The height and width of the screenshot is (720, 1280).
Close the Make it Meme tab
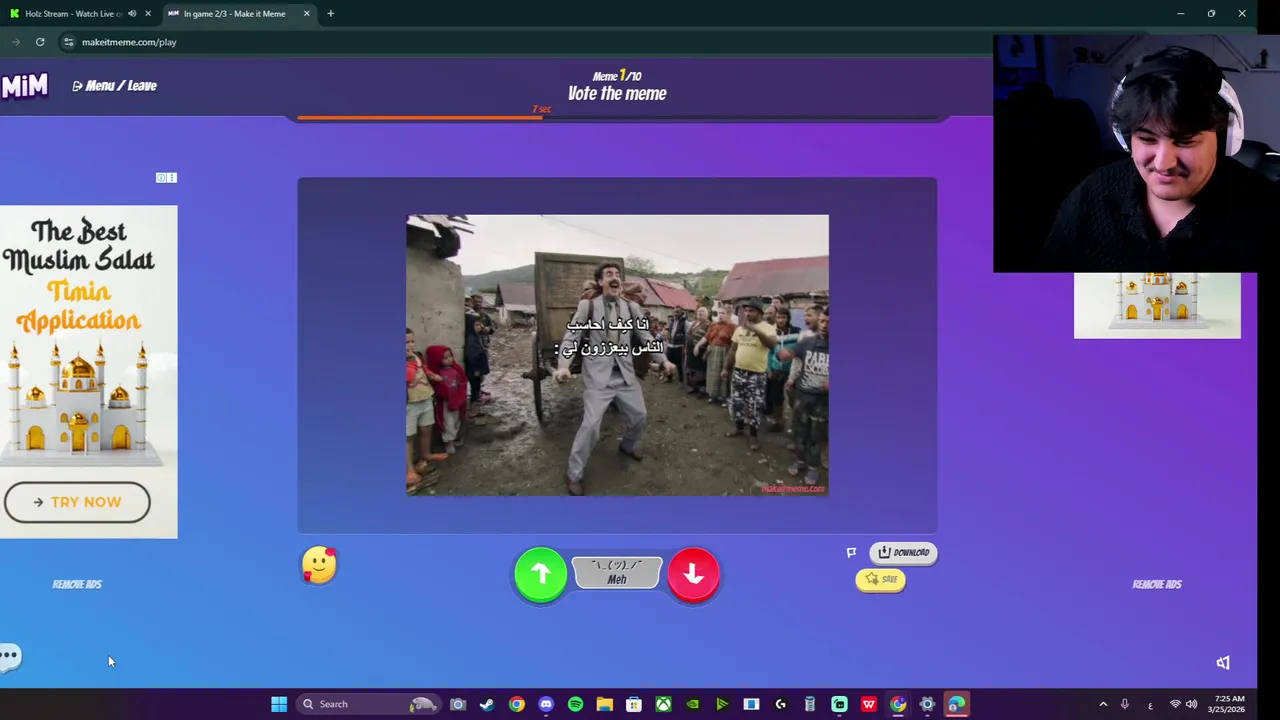click(x=306, y=14)
